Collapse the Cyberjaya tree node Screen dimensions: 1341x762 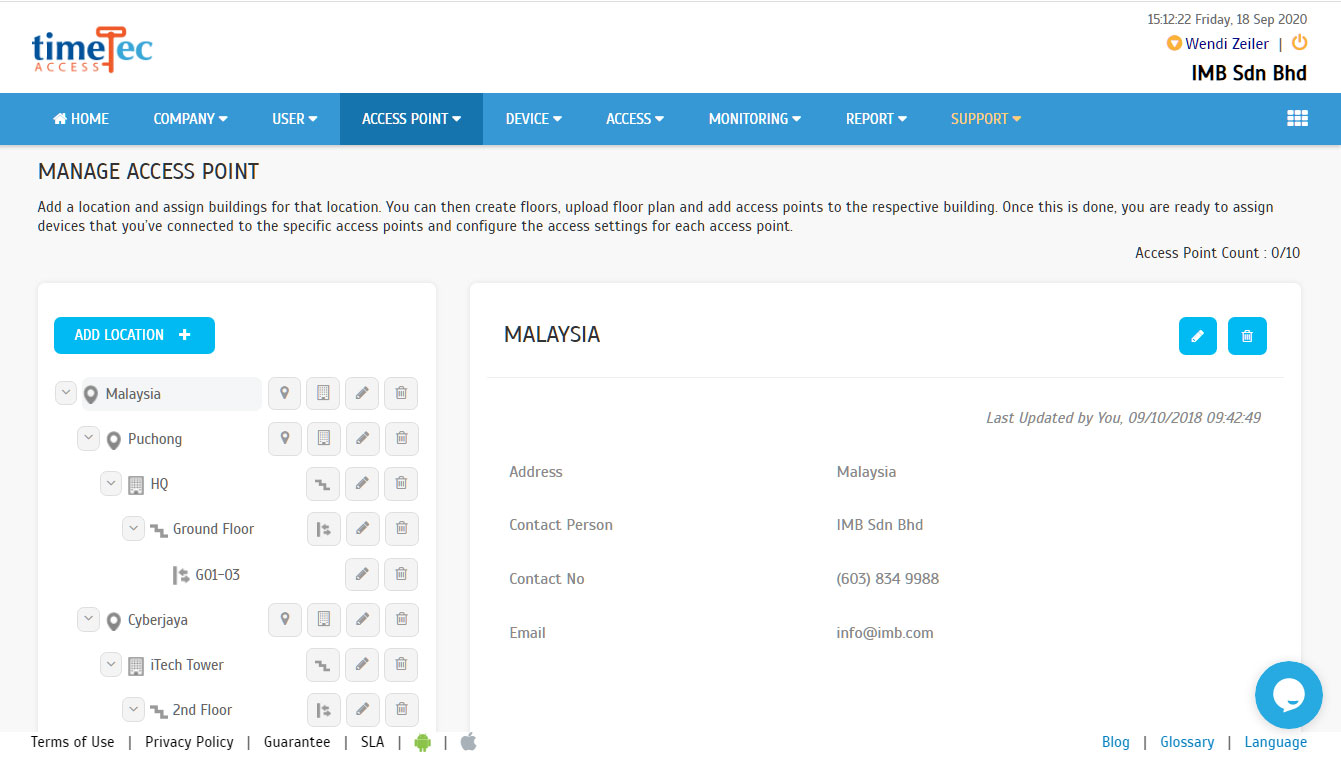[x=88, y=619]
